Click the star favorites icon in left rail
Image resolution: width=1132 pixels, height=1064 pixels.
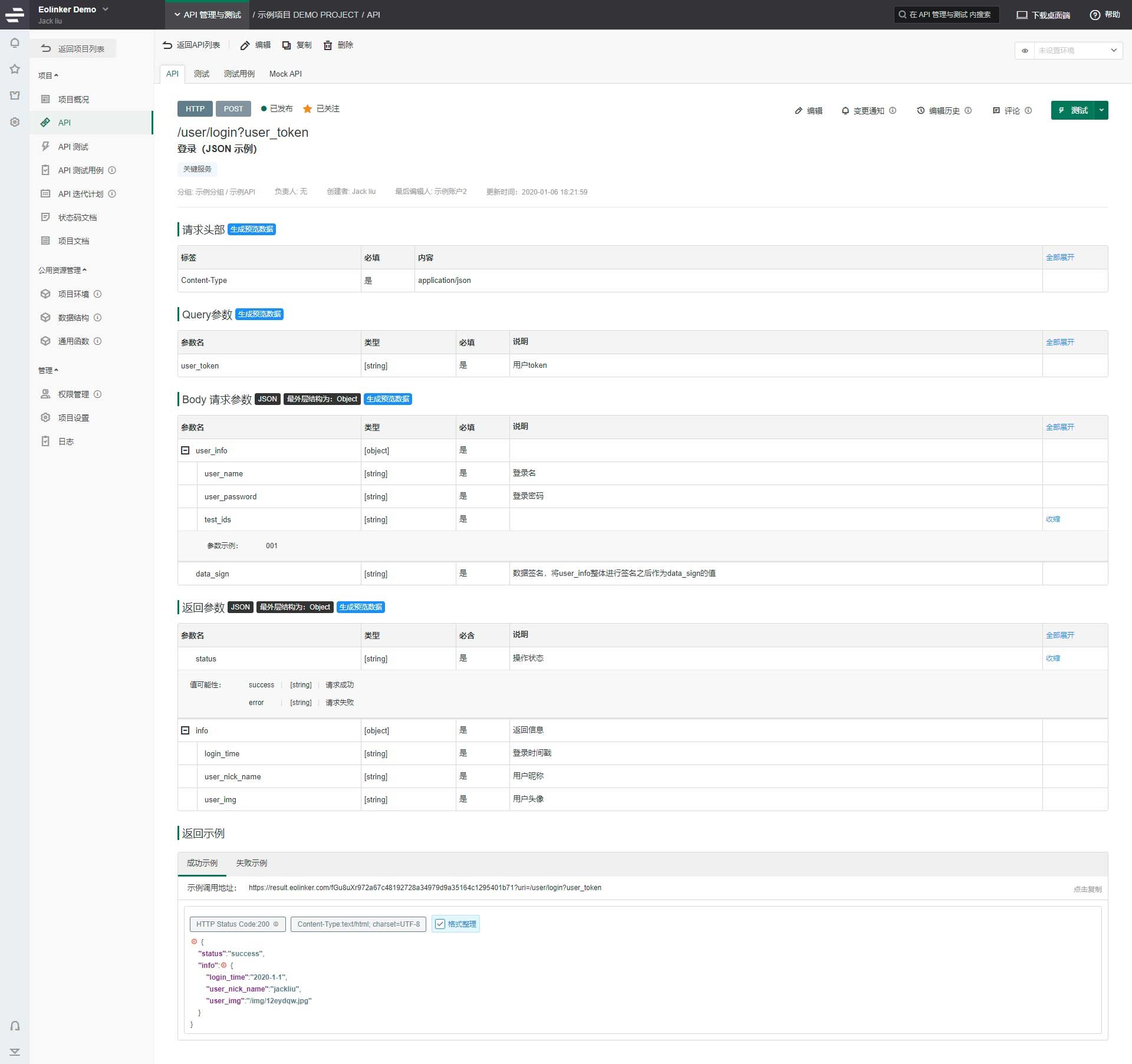click(15, 69)
